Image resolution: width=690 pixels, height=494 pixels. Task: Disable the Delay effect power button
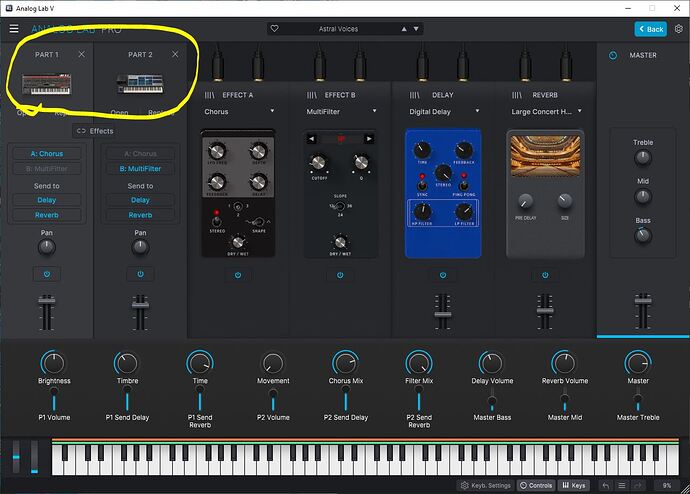coord(443,275)
